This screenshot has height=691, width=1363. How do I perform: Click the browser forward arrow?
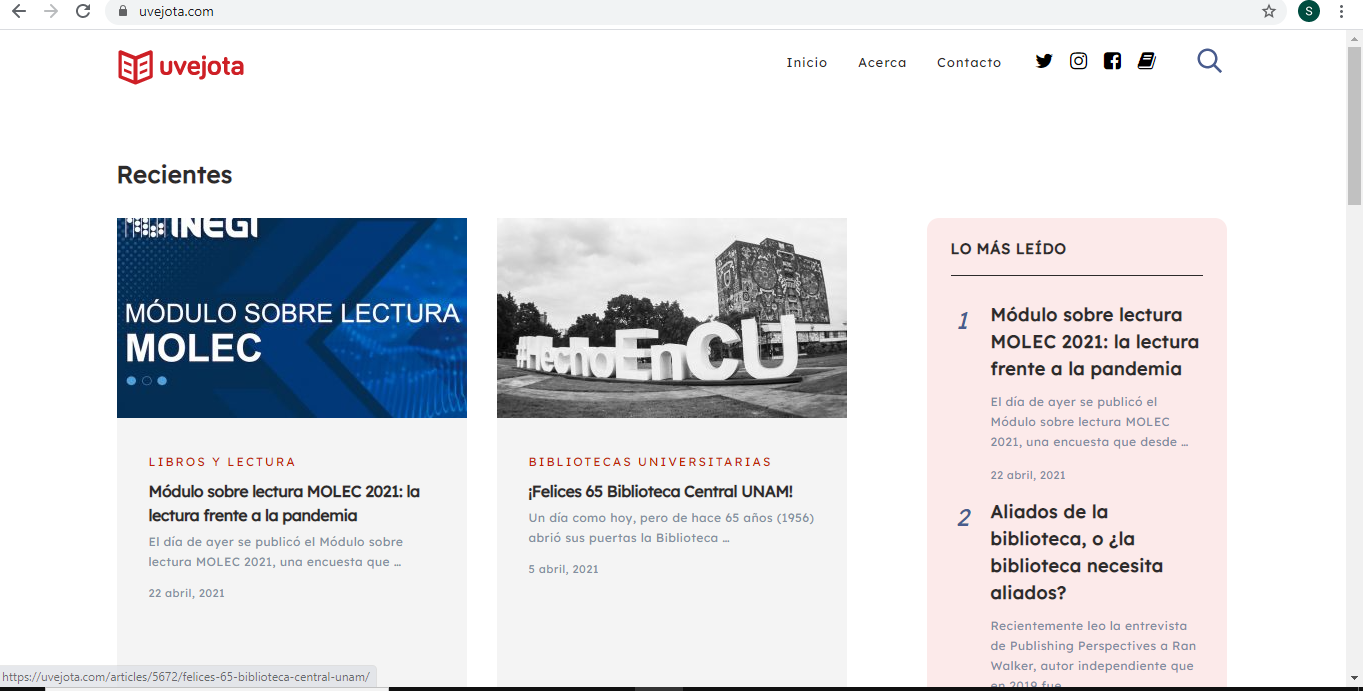click(x=51, y=12)
